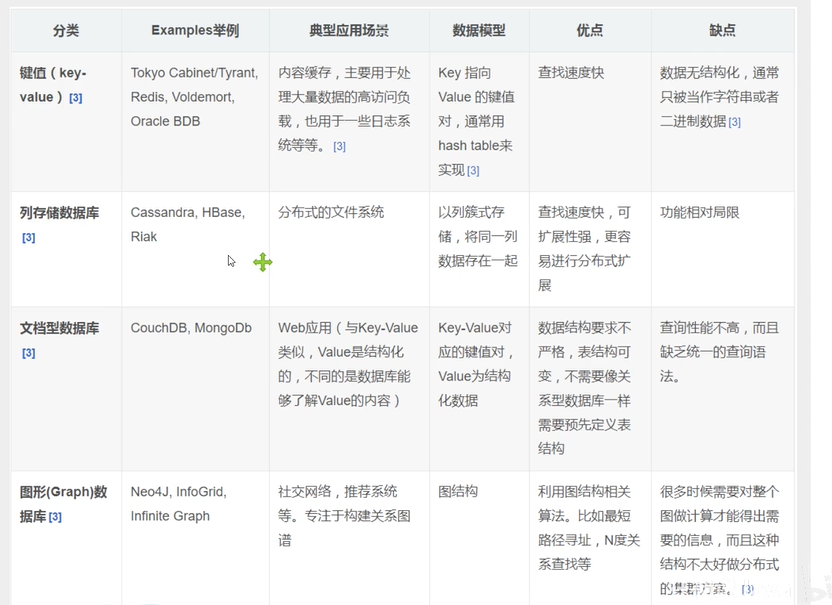Image resolution: width=832 pixels, height=605 pixels.
Task: Click the text Tokyo Cabinet/Tyrant,
Action: click(195, 73)
